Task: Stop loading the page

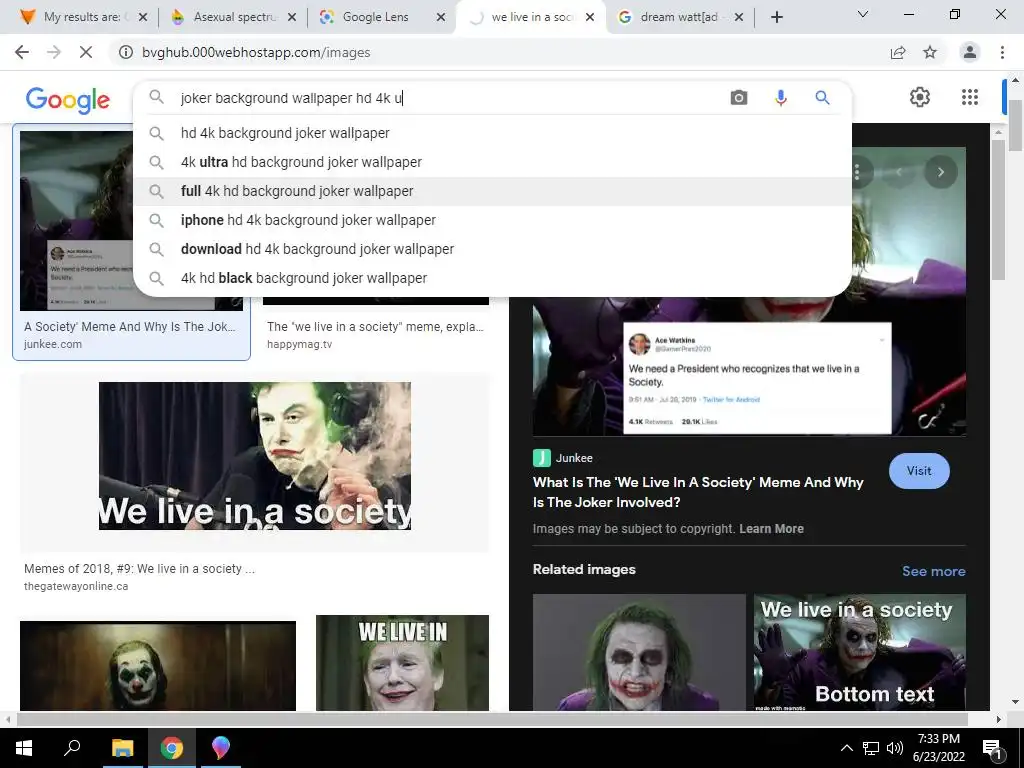Action: click(86, 52)
